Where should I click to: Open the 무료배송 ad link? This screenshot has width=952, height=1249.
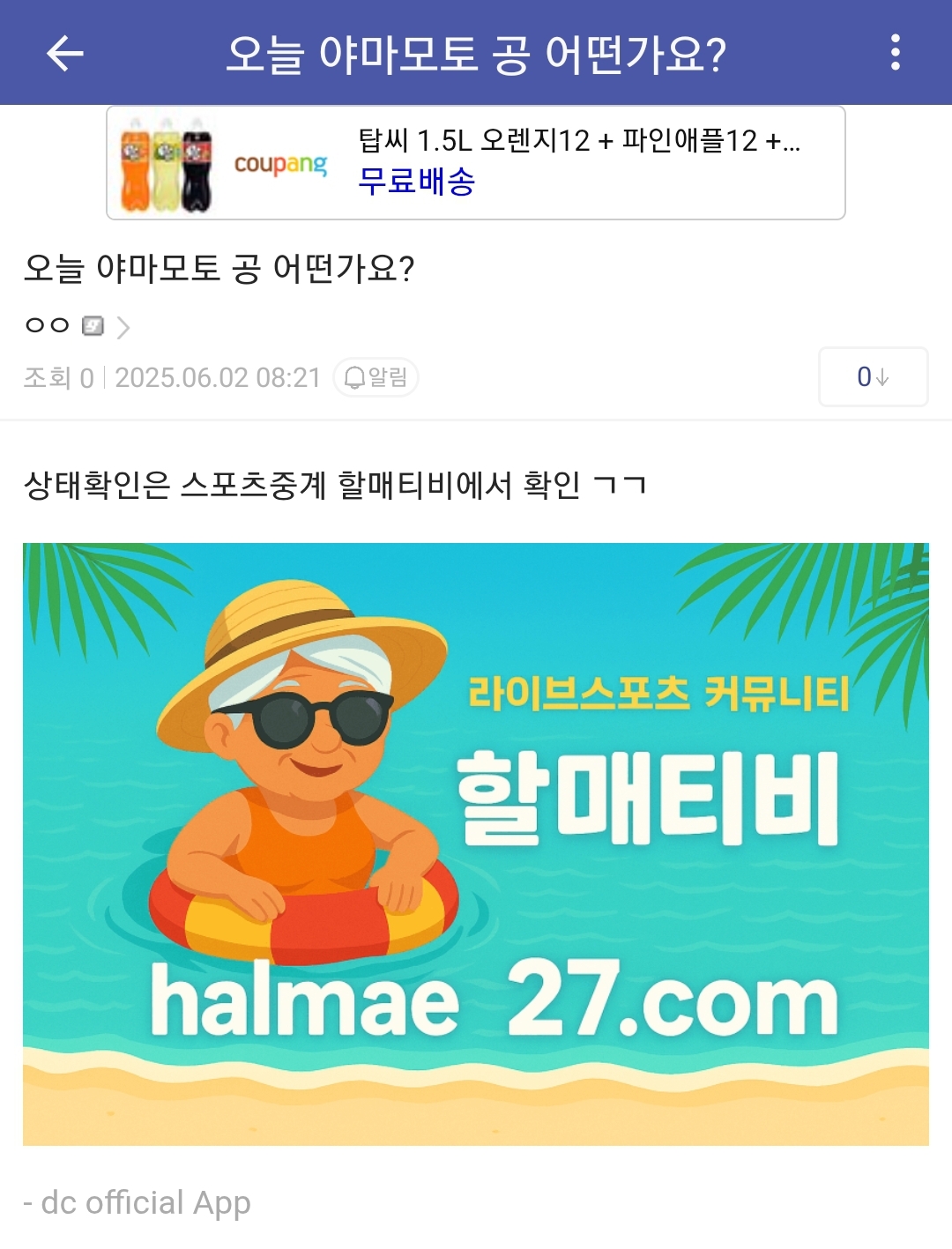(417, 182)
